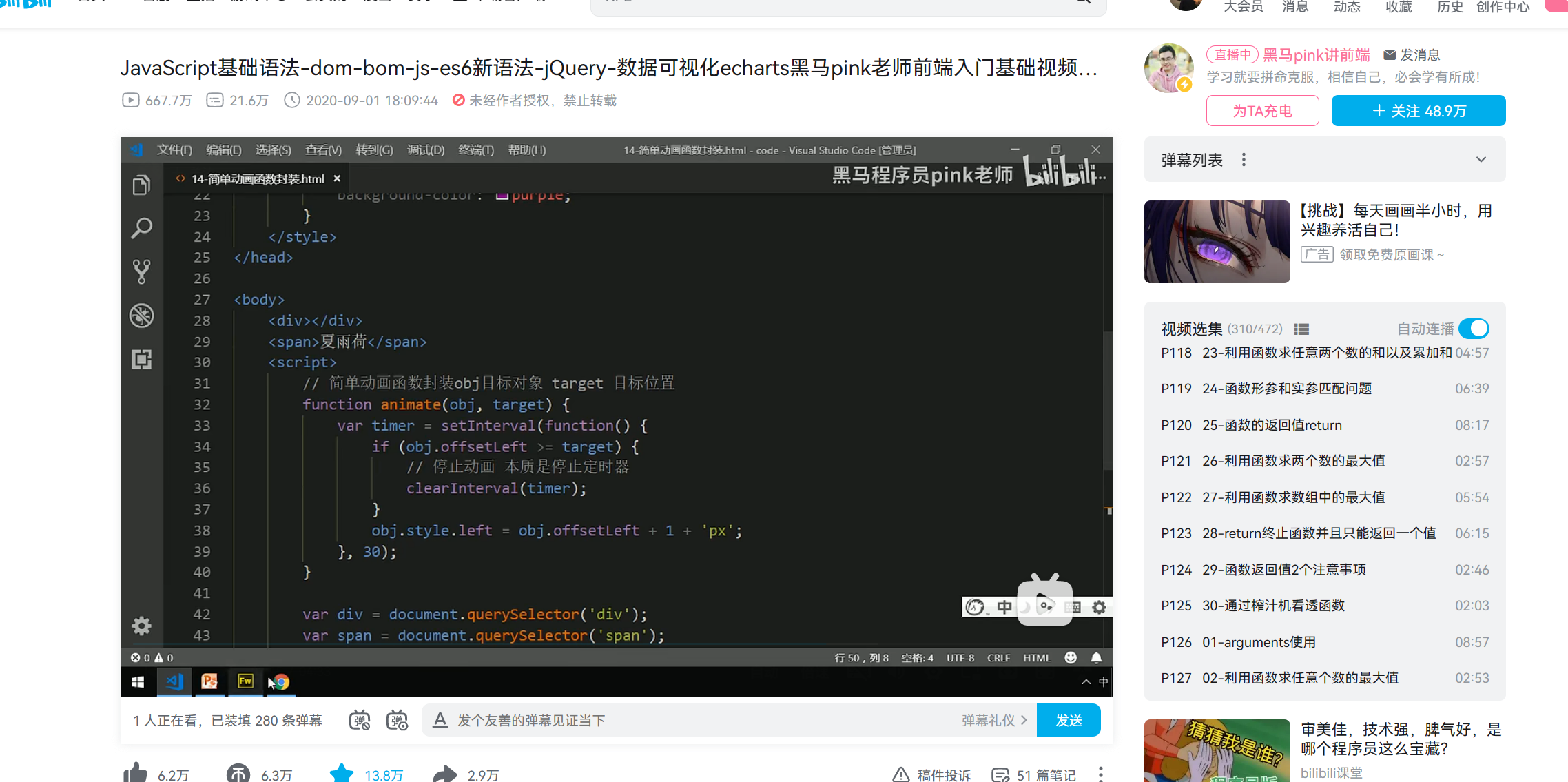Open the 每天画画半小时 ad thumbnail

pyautogui.click(x=1217, y=242)
